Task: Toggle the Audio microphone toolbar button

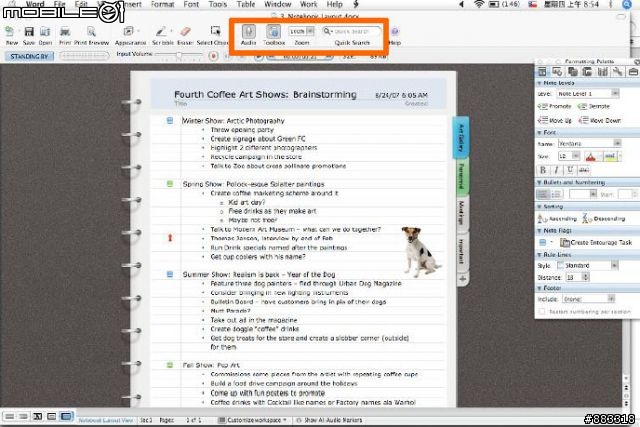Action: (x=249, y=31)
